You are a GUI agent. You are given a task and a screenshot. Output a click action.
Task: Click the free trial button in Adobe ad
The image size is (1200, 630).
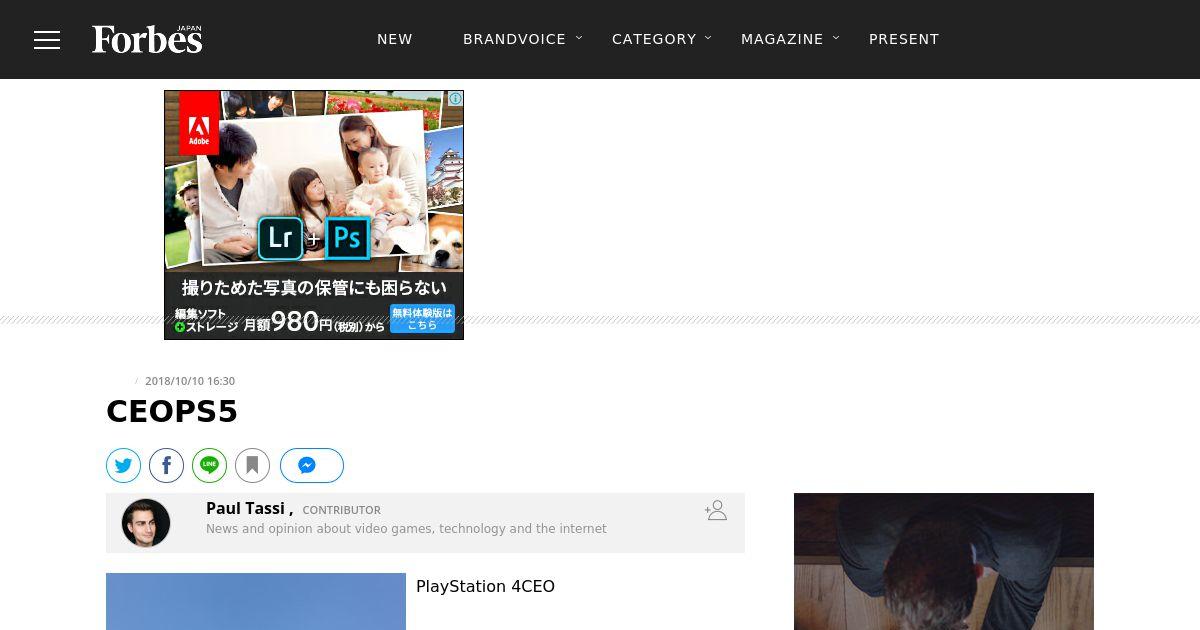click(422, 319)
